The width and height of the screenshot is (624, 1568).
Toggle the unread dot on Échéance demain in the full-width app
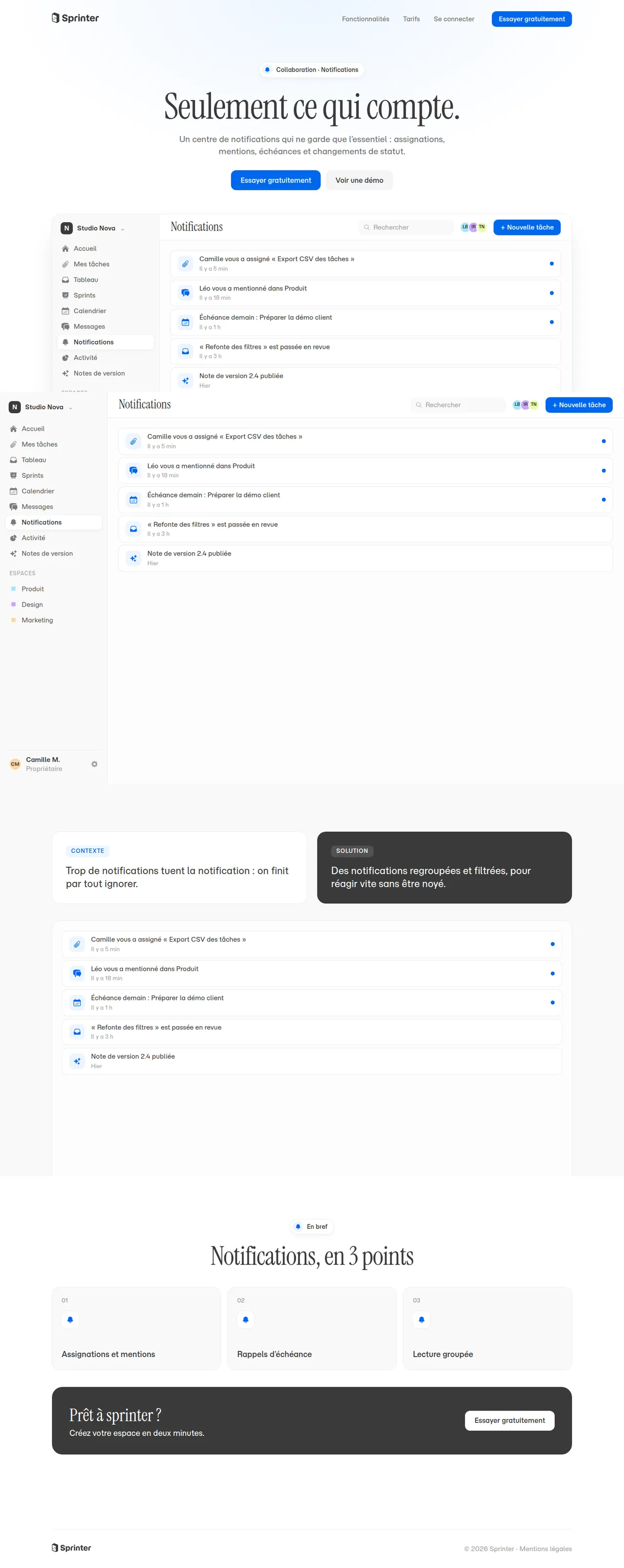pos(604,500)
